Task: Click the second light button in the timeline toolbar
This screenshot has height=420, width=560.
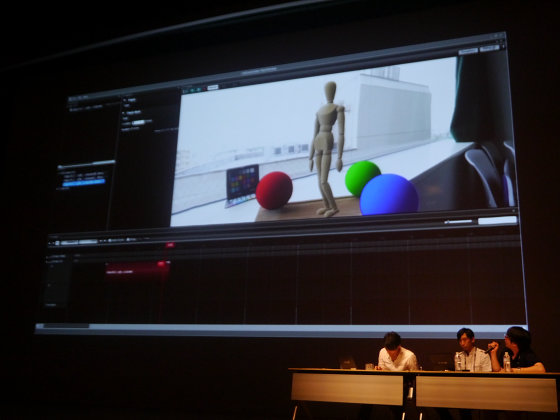Action: tap(88, 242)
